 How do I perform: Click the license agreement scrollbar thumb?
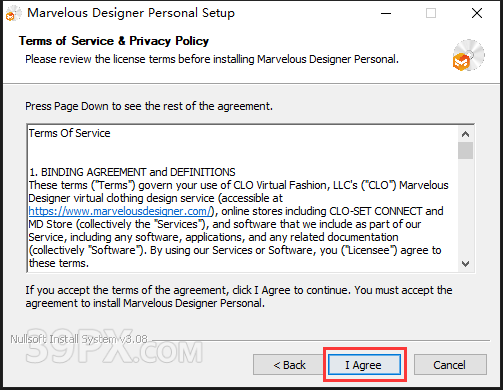click(465, 151)
